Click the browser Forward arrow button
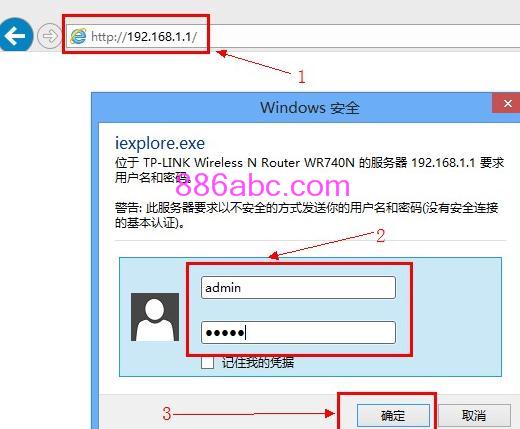 [x=49, y=36]
